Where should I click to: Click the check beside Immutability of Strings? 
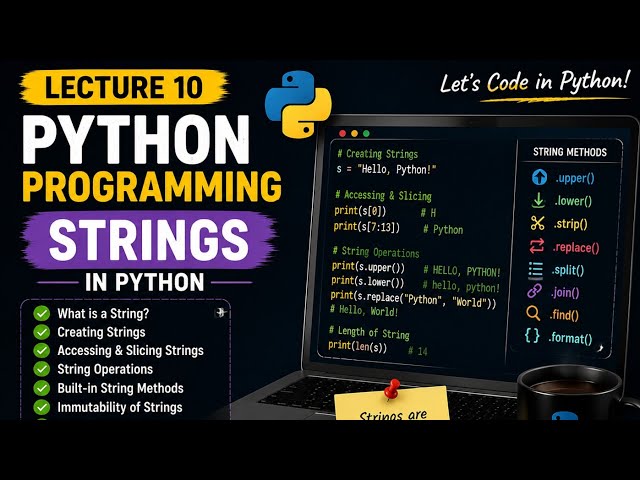pos(42,407)
